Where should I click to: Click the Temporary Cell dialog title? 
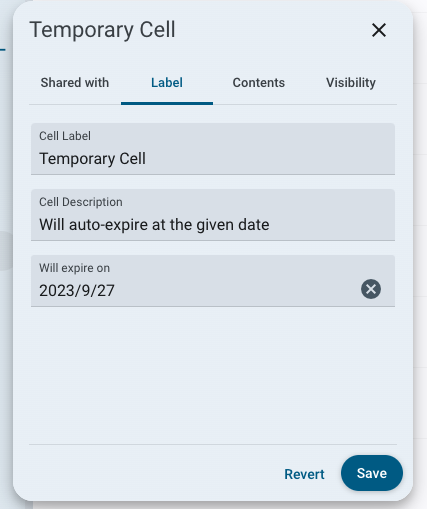click(102, 30)
